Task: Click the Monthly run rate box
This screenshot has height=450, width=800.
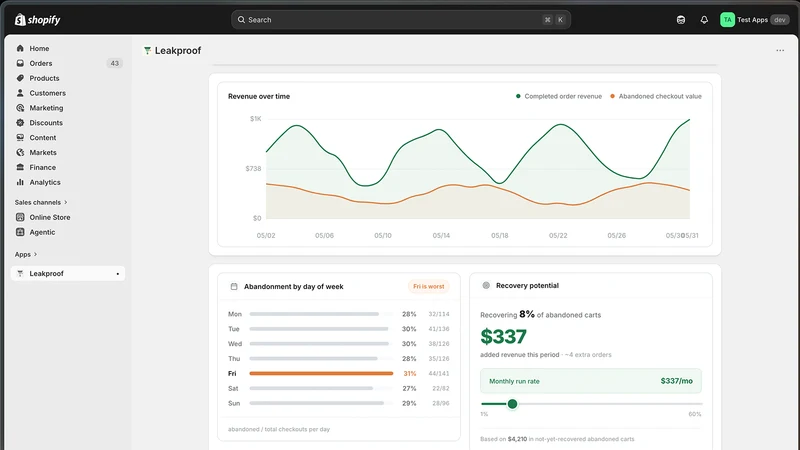Action: [x=591, y=381]
